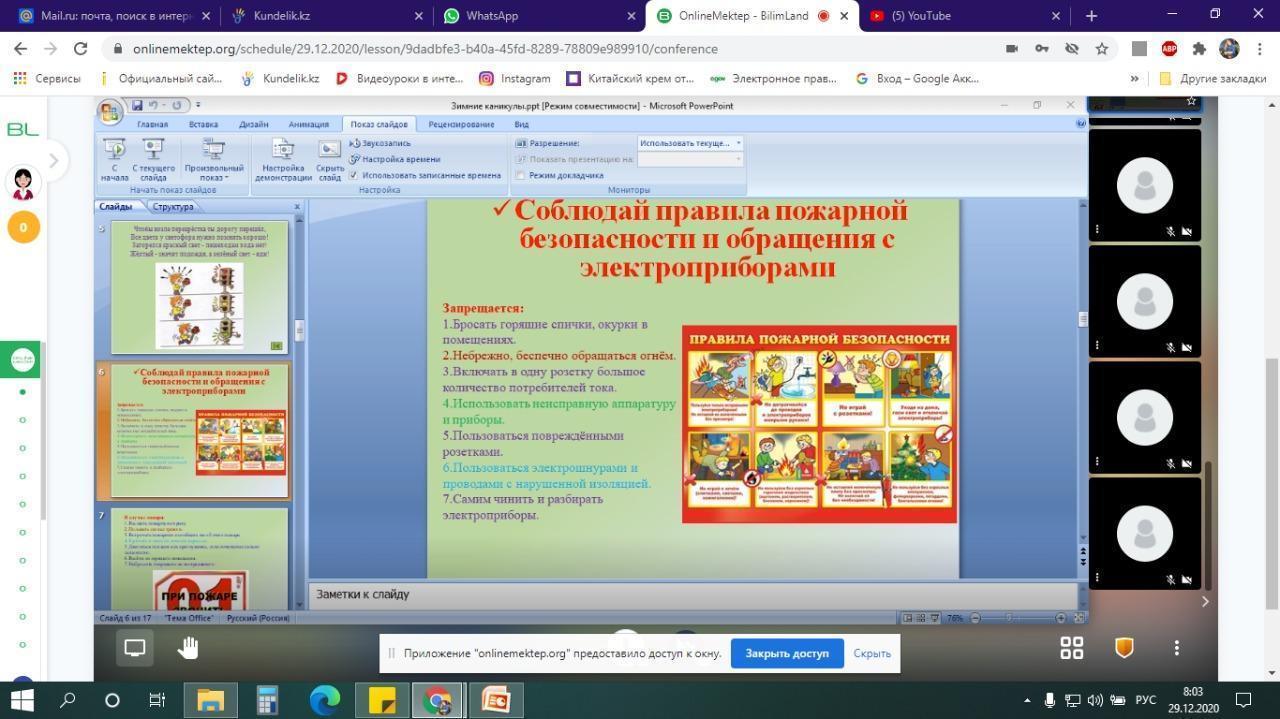This screenshot has height=719, width=1280.
Task: Bookmark this page with star icon
Action: pyautogui.click(x=1101, y=49)
